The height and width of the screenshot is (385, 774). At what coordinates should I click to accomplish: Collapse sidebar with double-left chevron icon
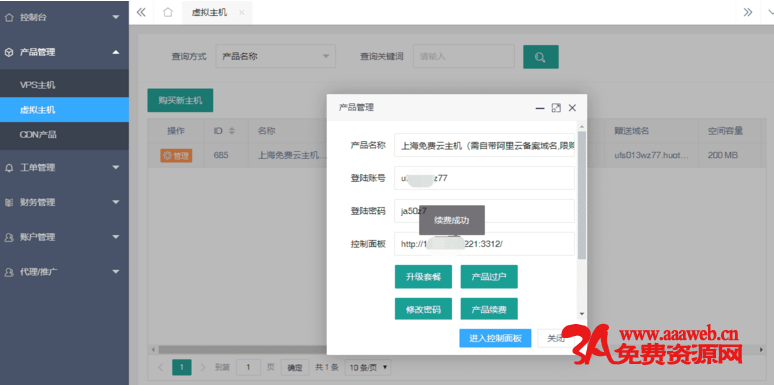point(141,12)
